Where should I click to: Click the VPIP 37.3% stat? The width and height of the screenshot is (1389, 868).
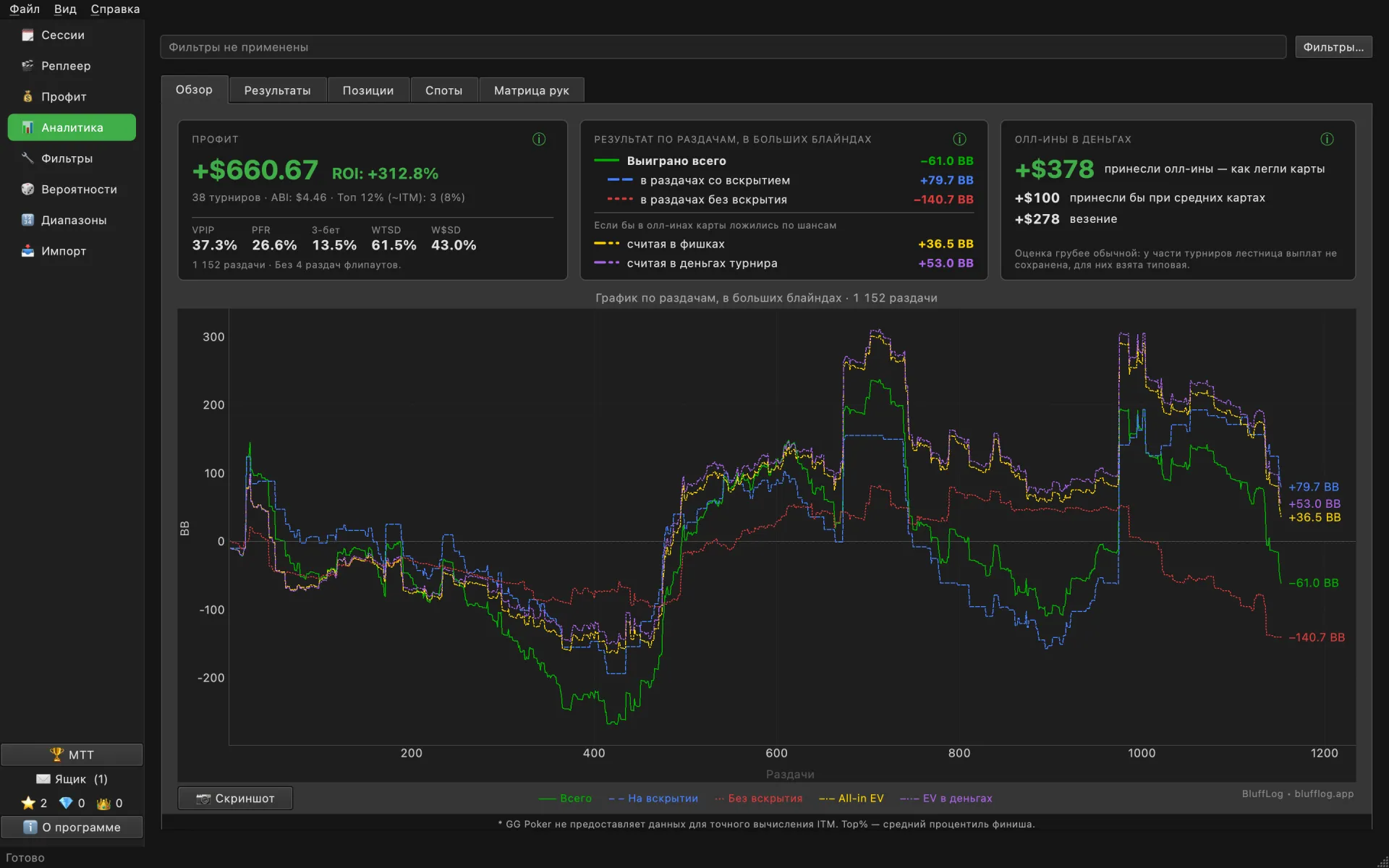214,239
